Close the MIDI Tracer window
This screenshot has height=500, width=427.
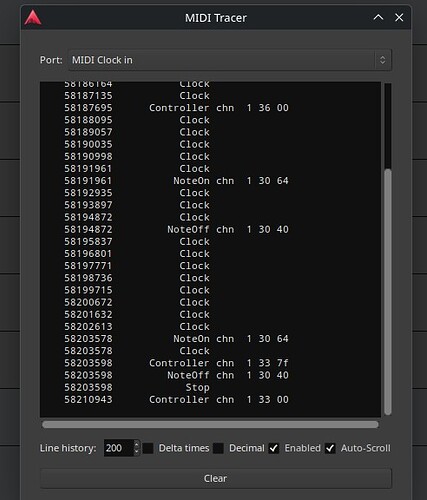pos(399,17)
